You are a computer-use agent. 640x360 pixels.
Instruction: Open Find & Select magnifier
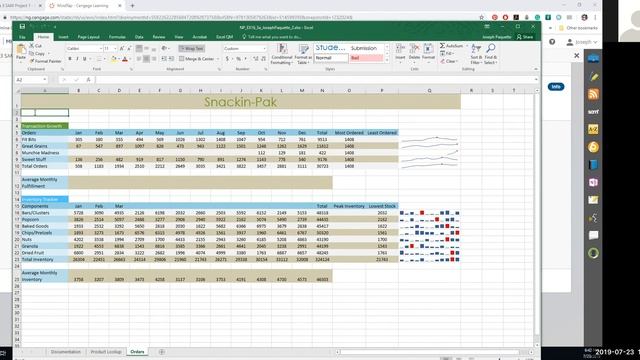491,53
